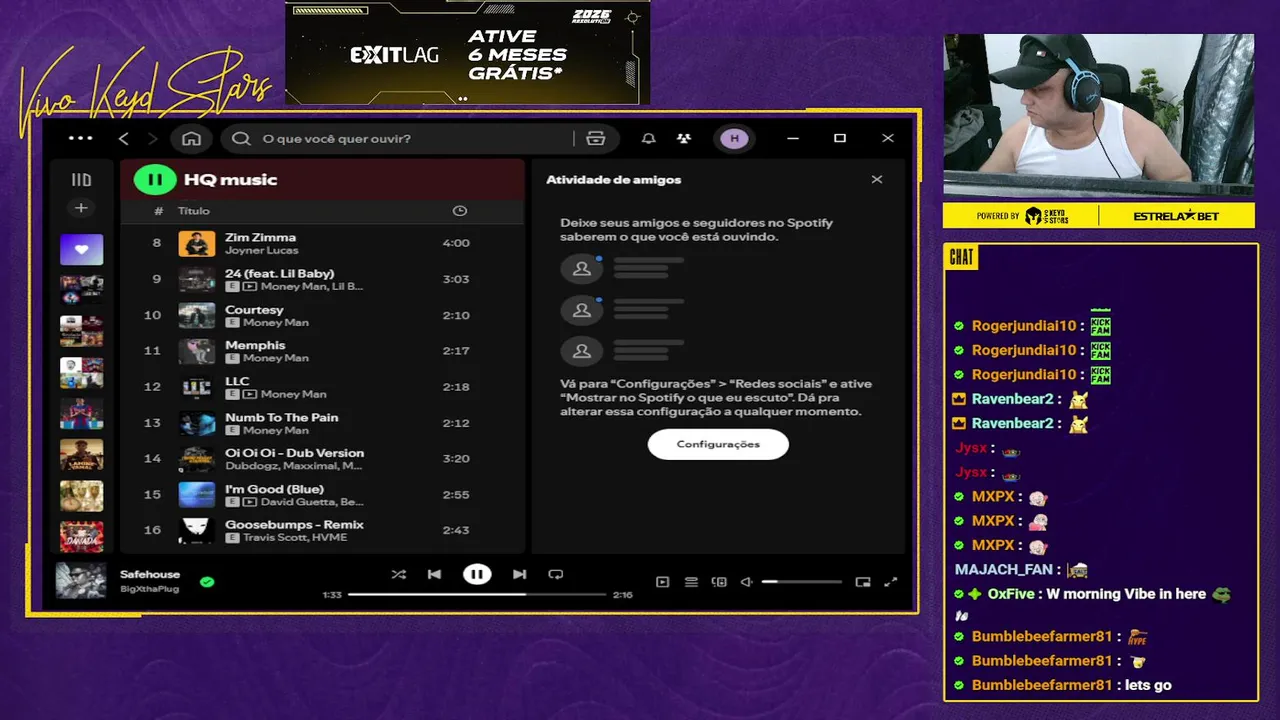Click Bumblebeefarmer81's 'lets go' message
The image size is (1280, 720).
[x=1147, y=685]
